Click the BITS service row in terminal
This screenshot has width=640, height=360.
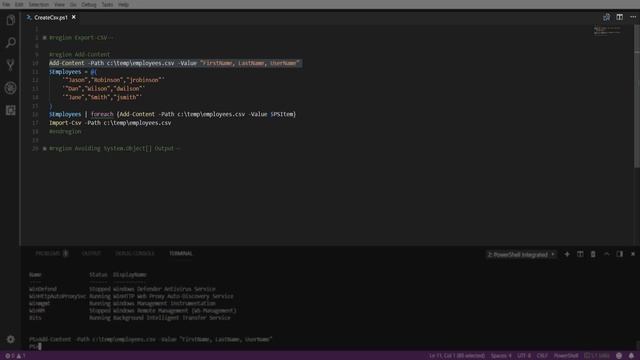pos(129,318)
